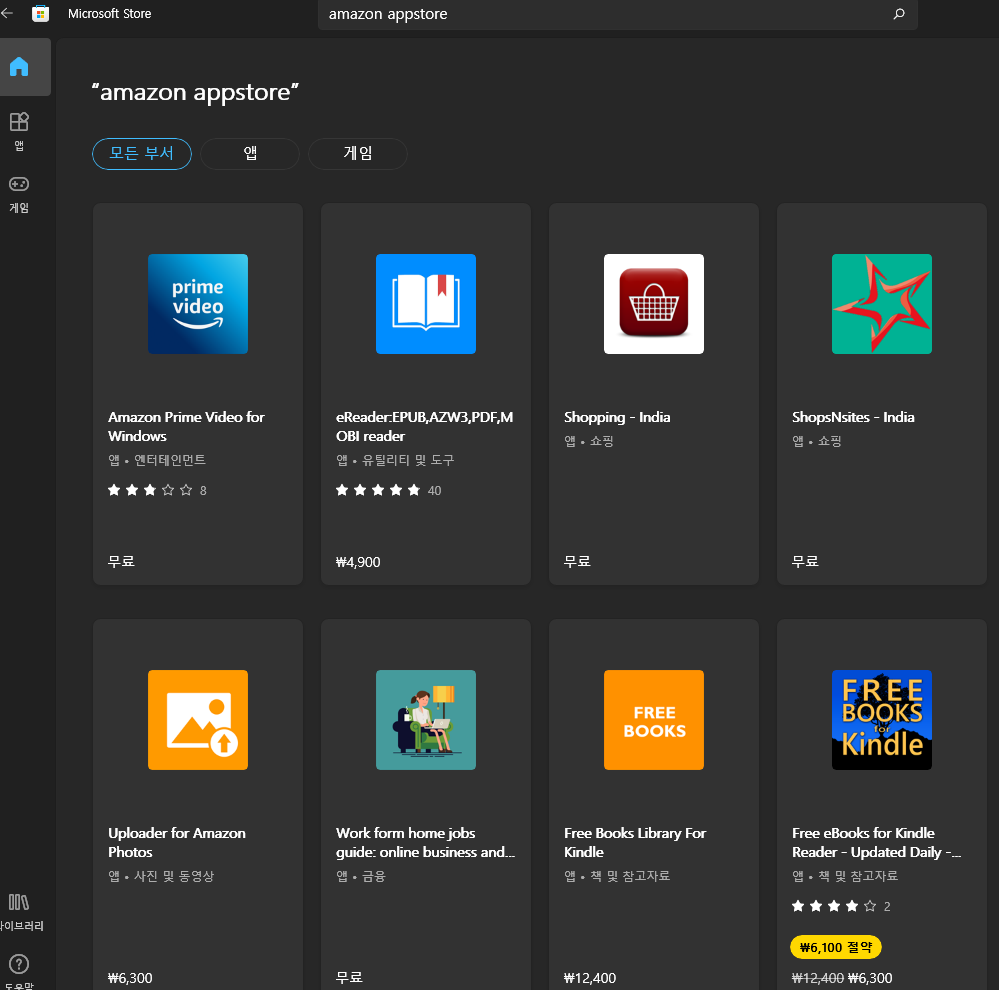Open the Games (게임) sidebar section

tap(19, 194)
